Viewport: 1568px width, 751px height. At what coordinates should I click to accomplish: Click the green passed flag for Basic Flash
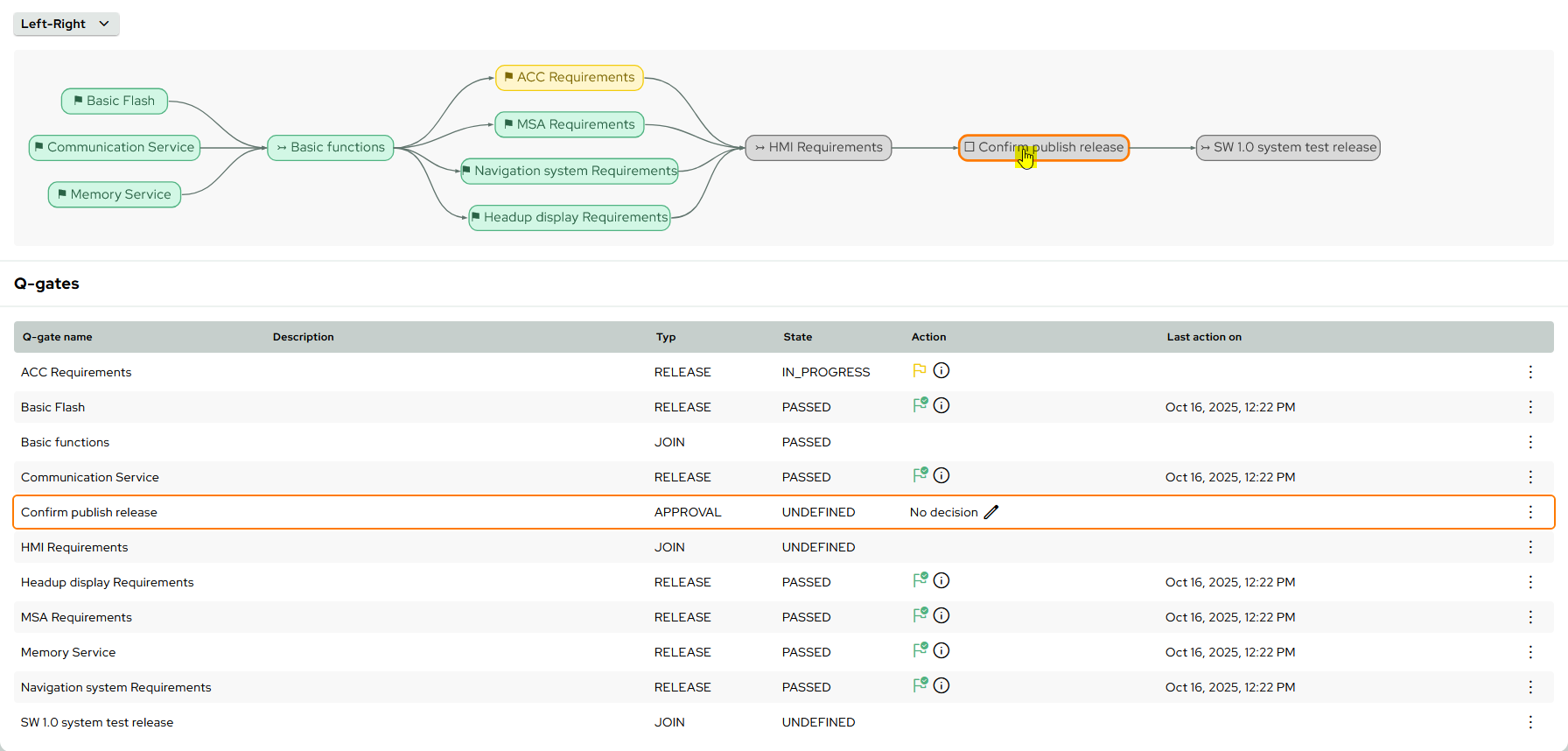920,405
